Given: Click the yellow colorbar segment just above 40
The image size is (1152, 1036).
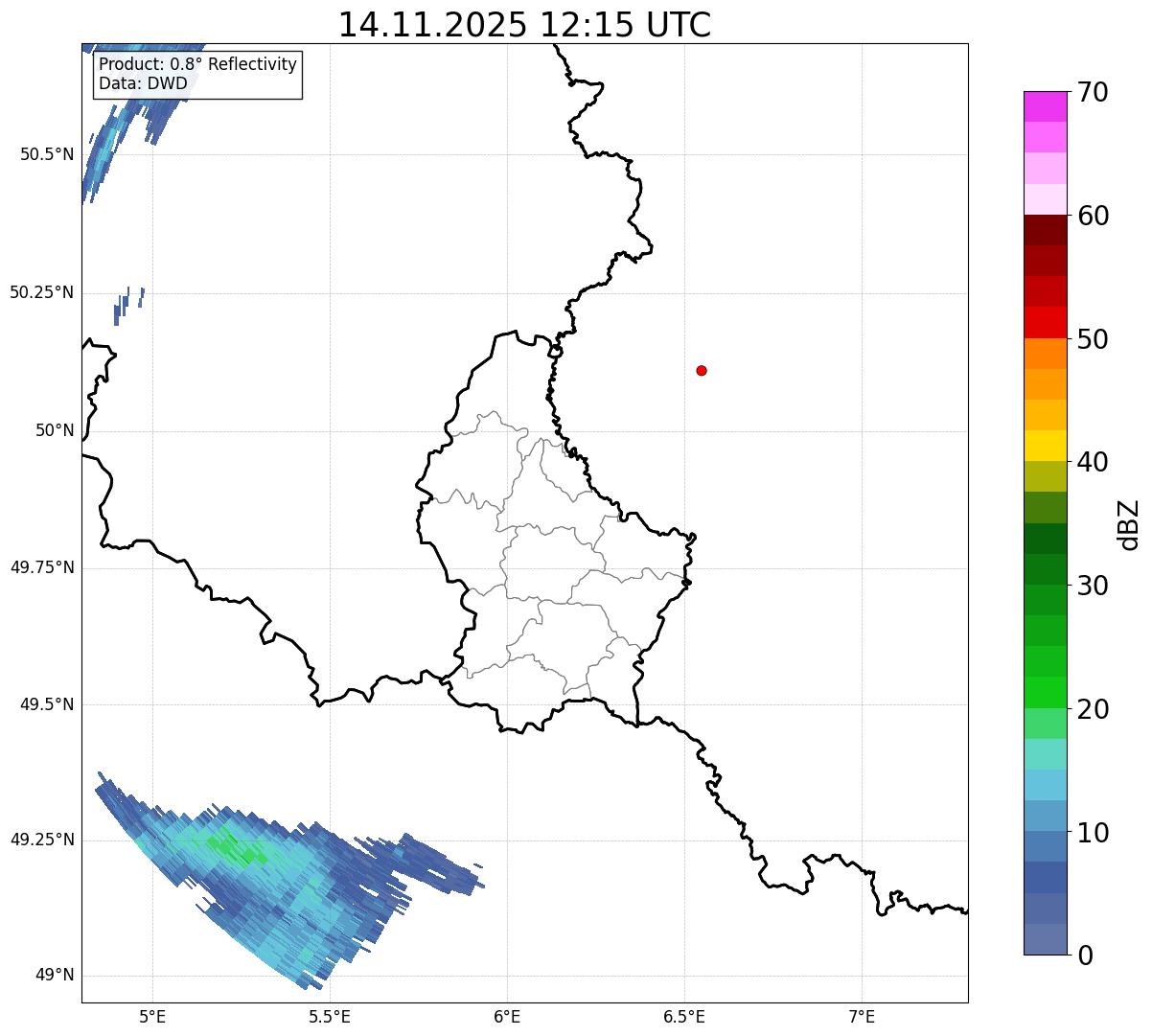Looking at the screenshot, I should tap(1045, 446).
